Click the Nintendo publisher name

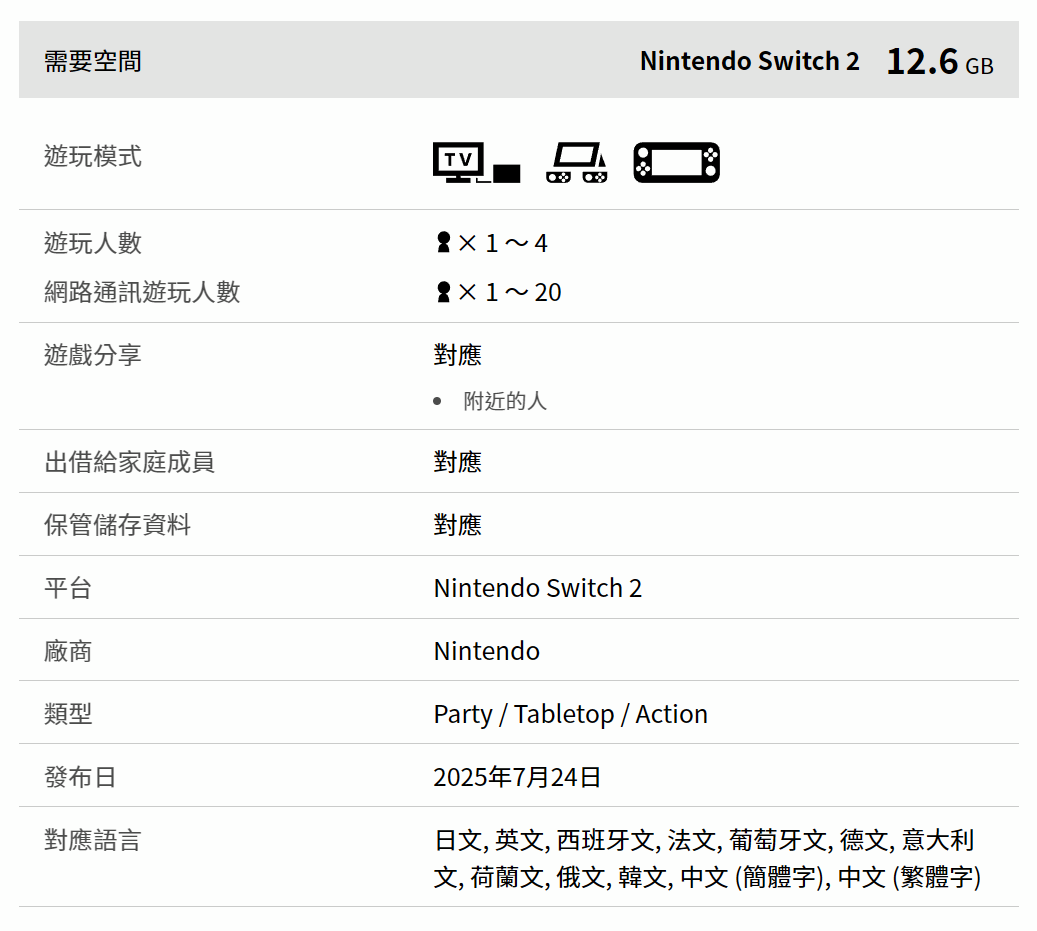486,651
